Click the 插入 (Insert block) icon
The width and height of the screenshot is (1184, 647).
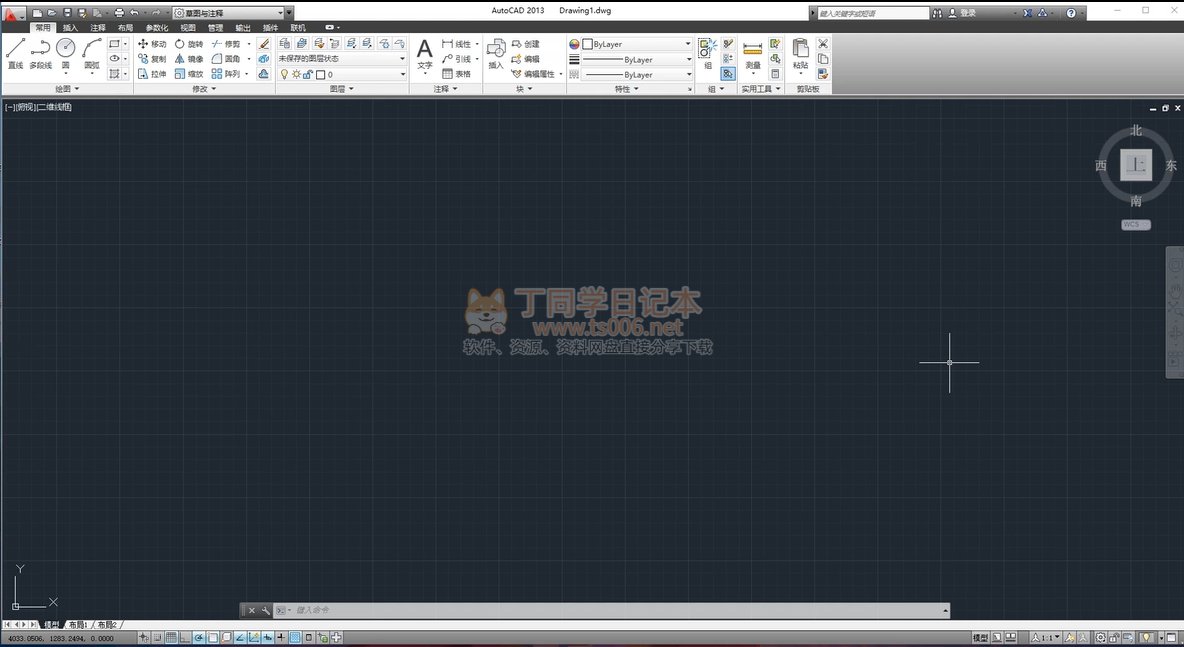pyautogui.click(x=496, y=54)
